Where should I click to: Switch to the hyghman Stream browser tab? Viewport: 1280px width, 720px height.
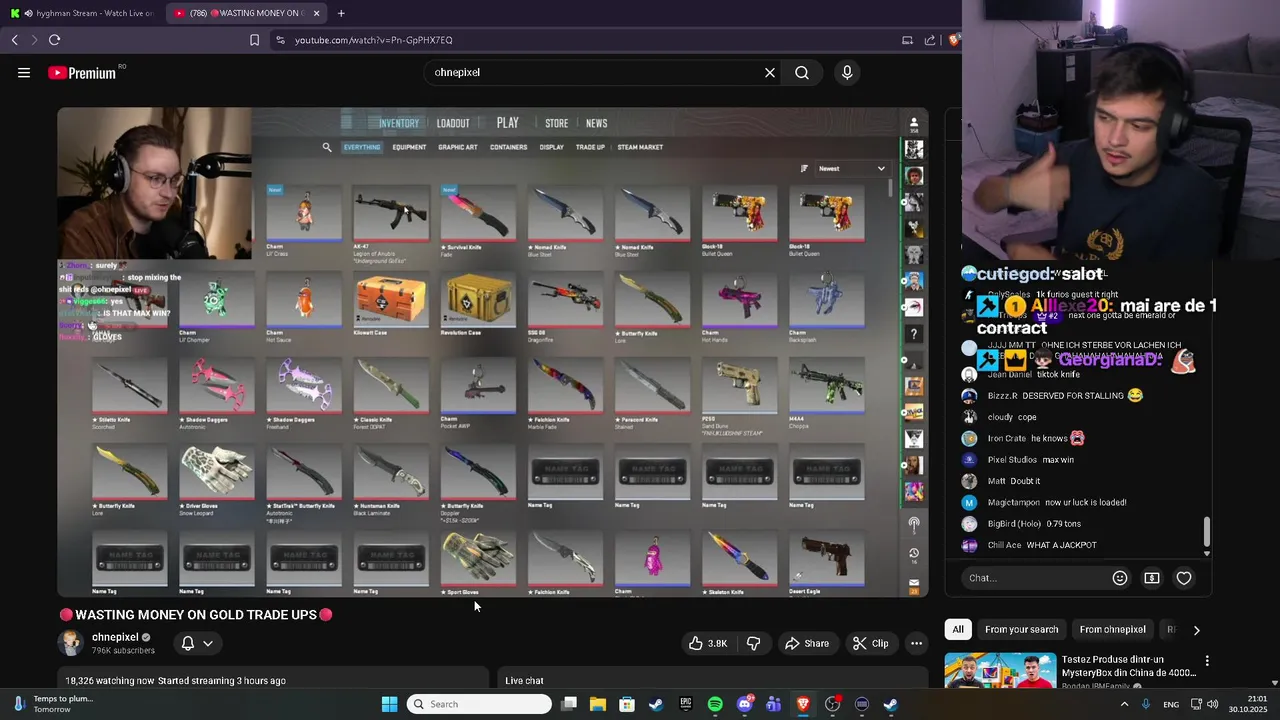coord(83,13)
